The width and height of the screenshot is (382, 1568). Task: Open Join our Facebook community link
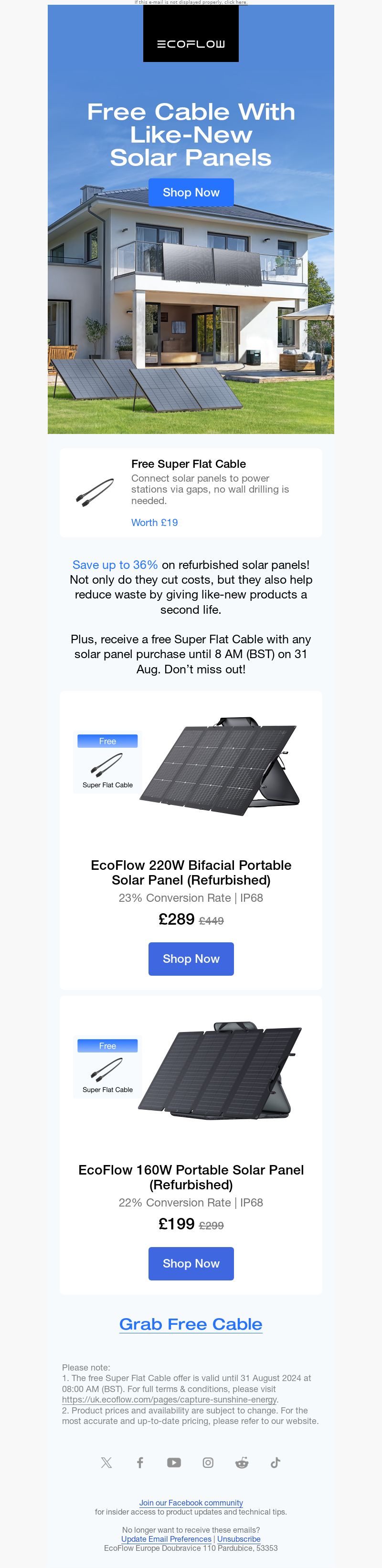pos(191,1502)
